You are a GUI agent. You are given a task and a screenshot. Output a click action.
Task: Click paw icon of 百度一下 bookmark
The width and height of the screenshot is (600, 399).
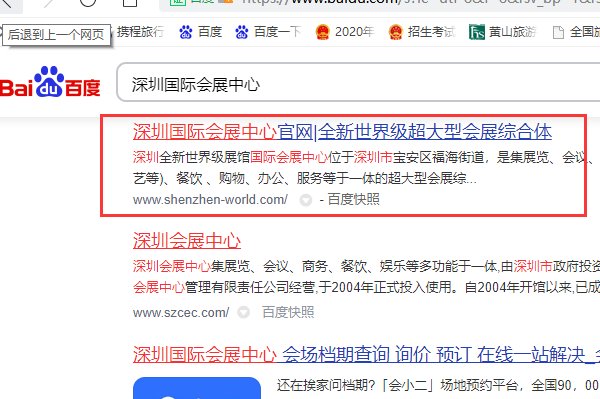pyautogui.click(x=242, y=32)
